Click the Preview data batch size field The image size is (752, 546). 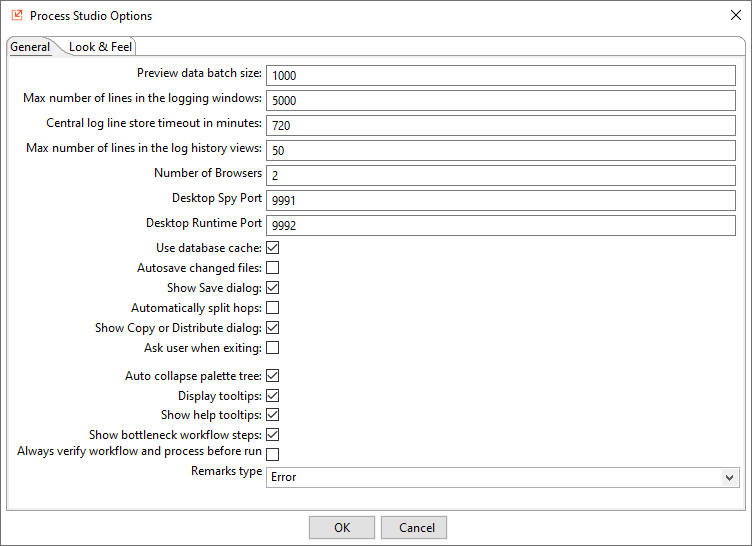pyautogui.click(x=502, y=76)
